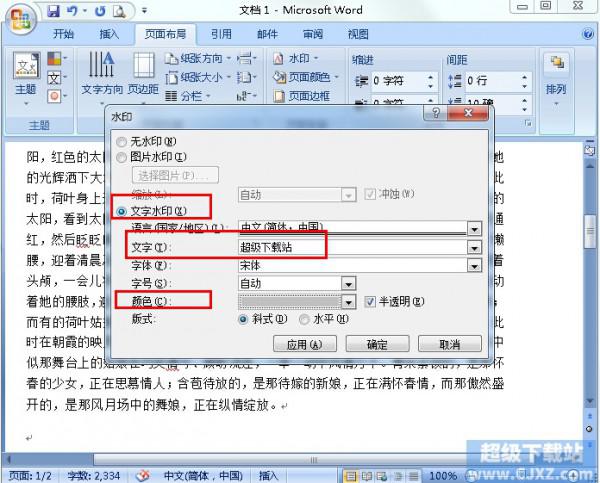The height and width of the screenshot is (483, 600).
Task: Choose 斜式 diagonal layout radio
Action: coord(243,319)
